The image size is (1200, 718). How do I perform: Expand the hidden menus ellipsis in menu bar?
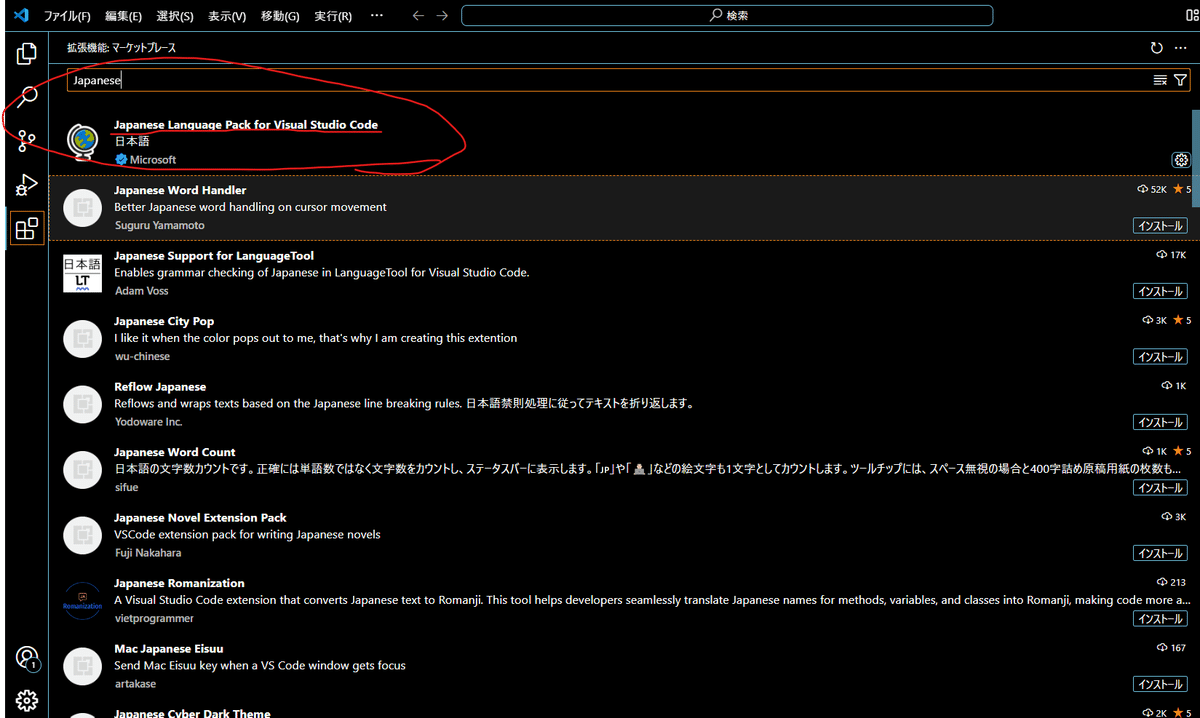click(376, 16)
